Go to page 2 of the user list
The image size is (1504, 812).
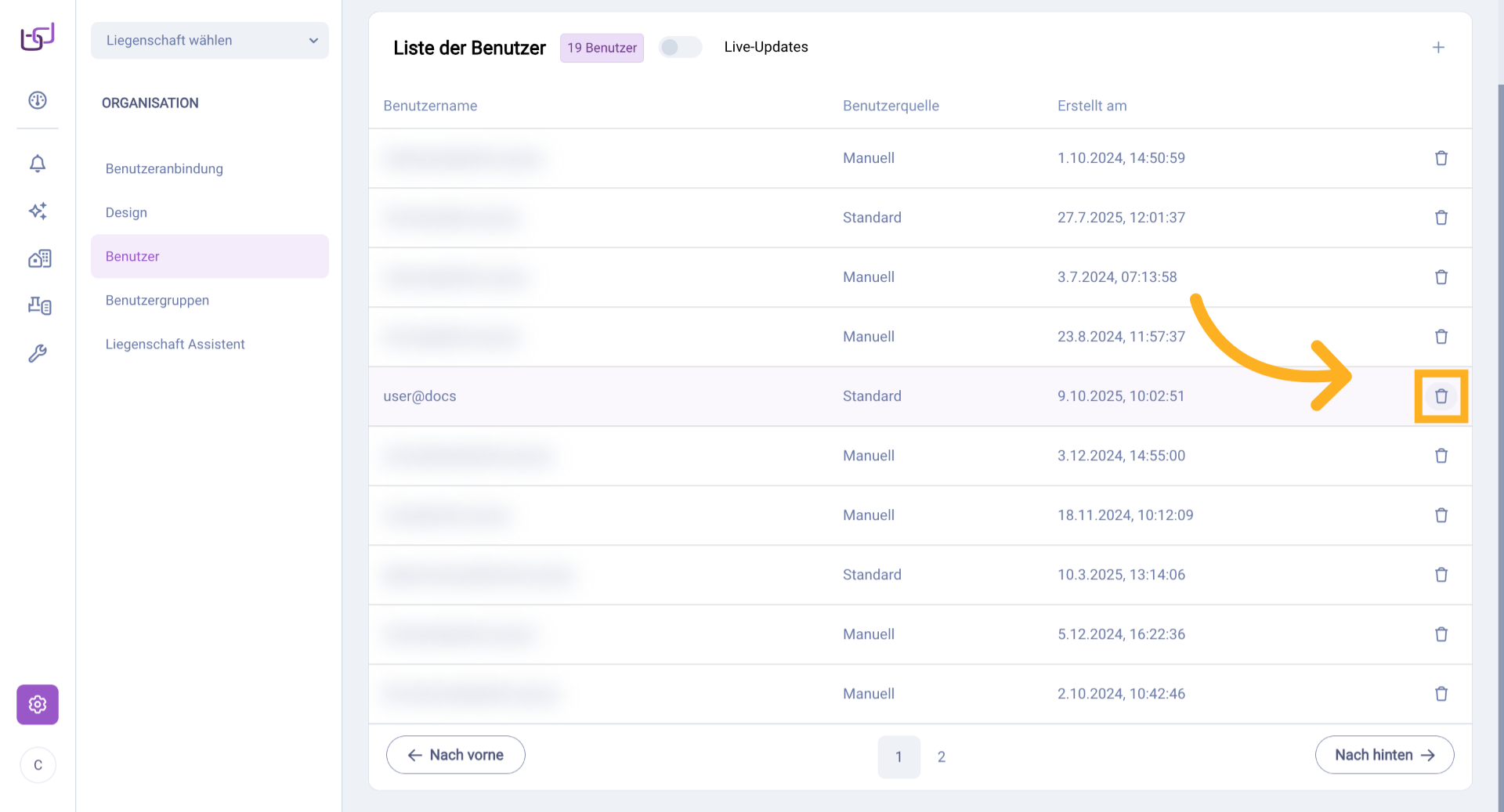click(941, 757)
